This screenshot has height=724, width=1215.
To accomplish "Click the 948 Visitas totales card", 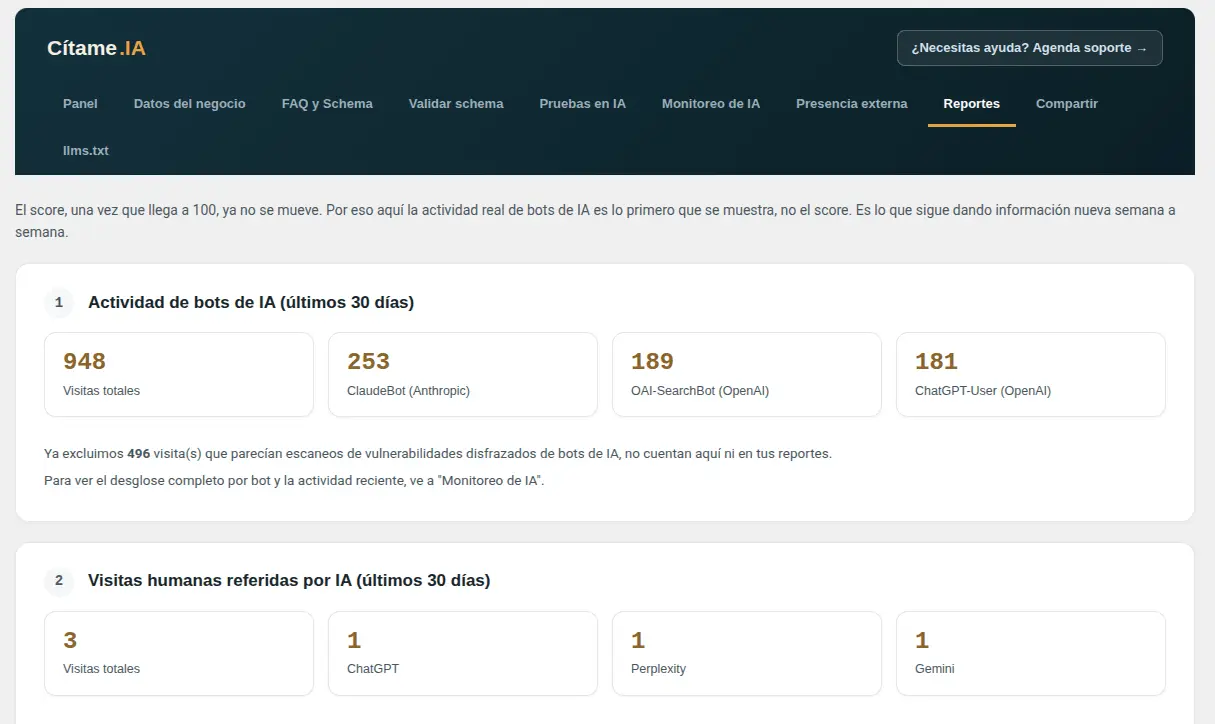I will tap(179, 374).
